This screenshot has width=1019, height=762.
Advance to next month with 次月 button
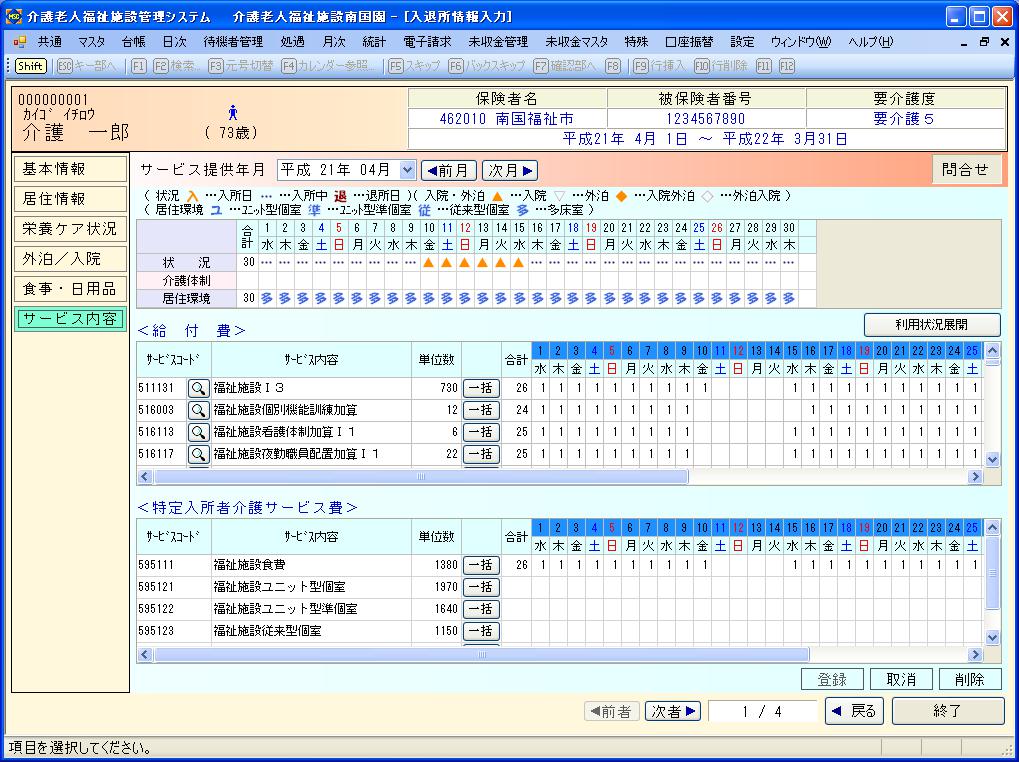pos(510,170)
